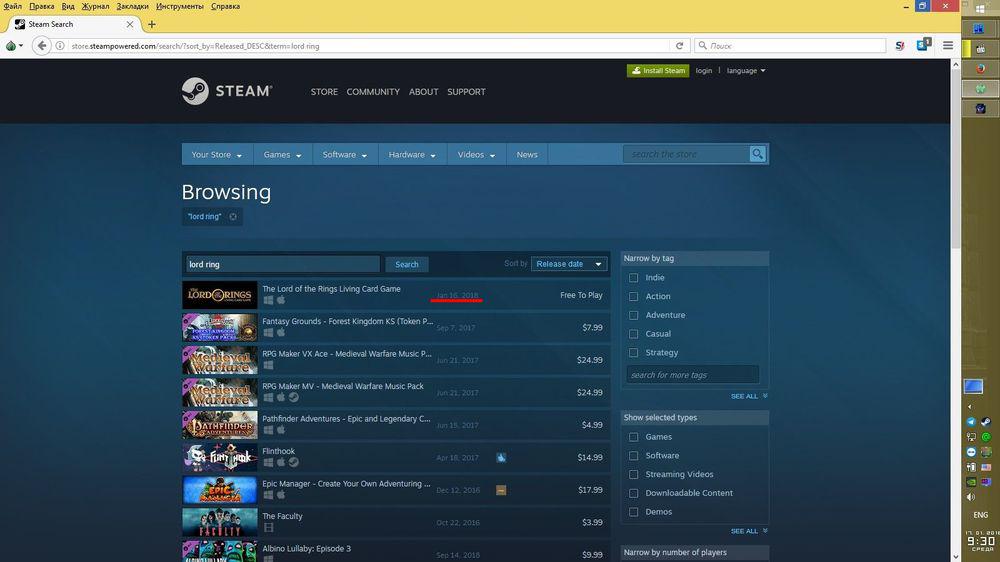
Task: Tick the Downloadable Content type checkbox
Action: point(633,493)
